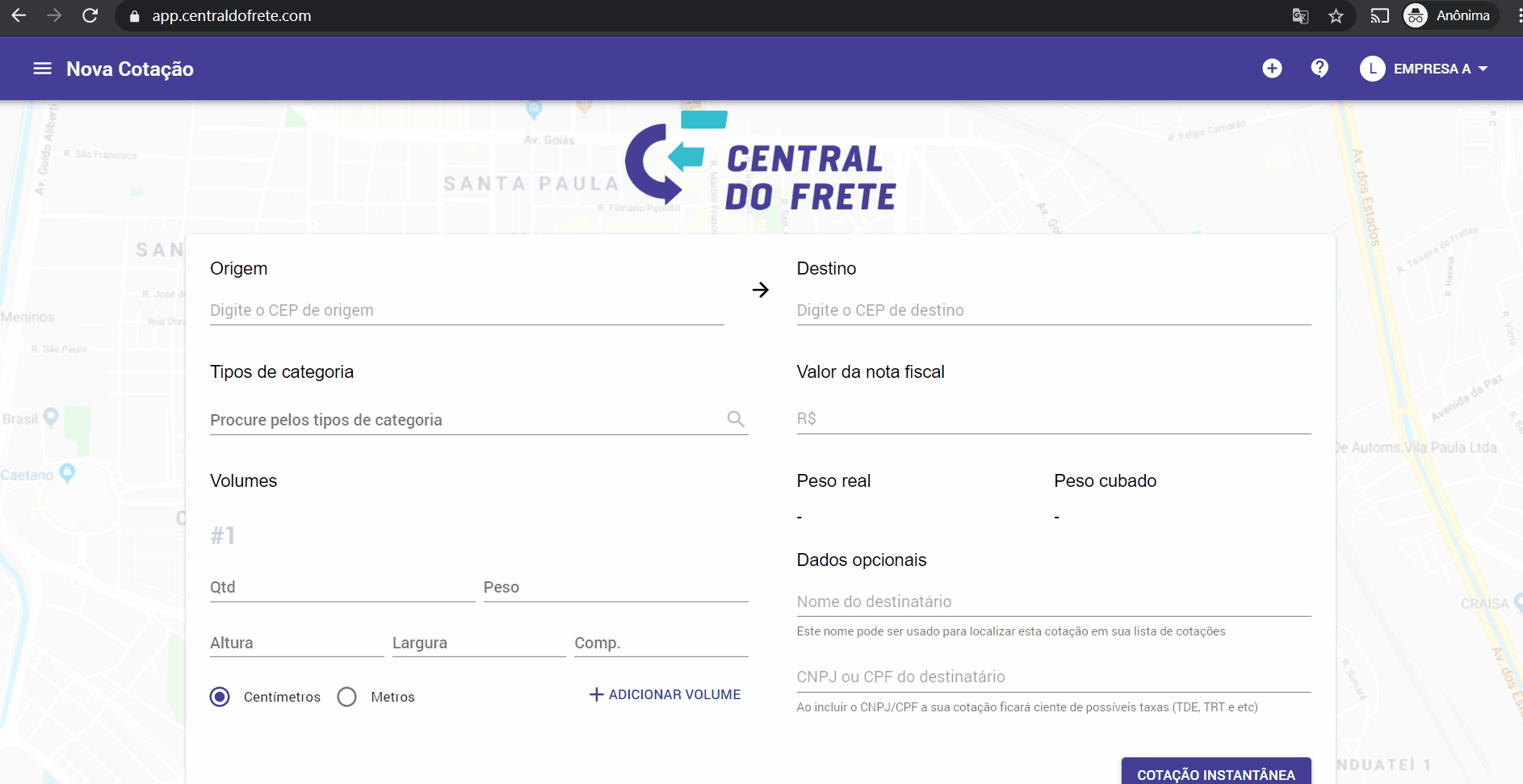Image resolution: width=1523 pixels, height=784 pixels.
Task: Click the category search magnifier icon
Action: pyautogui.click(x=736, y=419)
